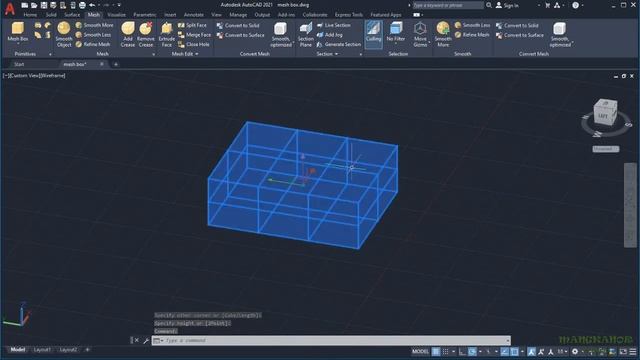This screenshot has height=360, width=640.
Task: Toggle snap mode in status bar
Action: tap(446, 351)
